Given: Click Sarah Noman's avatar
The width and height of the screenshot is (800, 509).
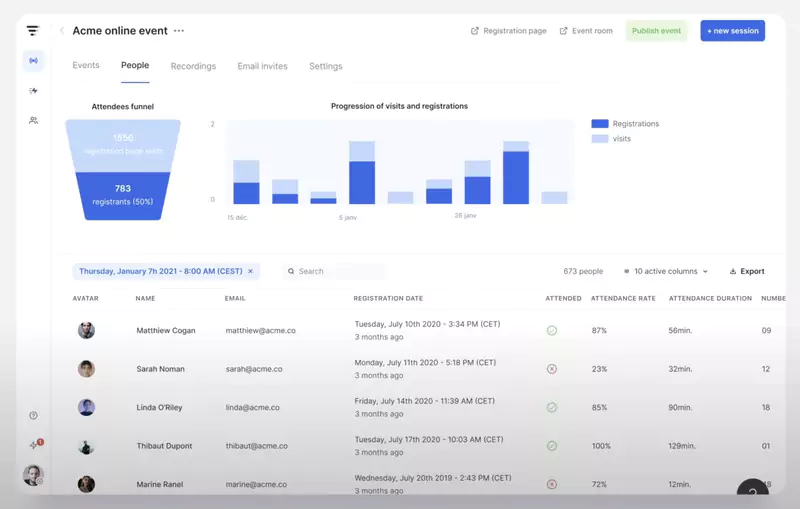Looking at the screenshot, I should [86, 369].
